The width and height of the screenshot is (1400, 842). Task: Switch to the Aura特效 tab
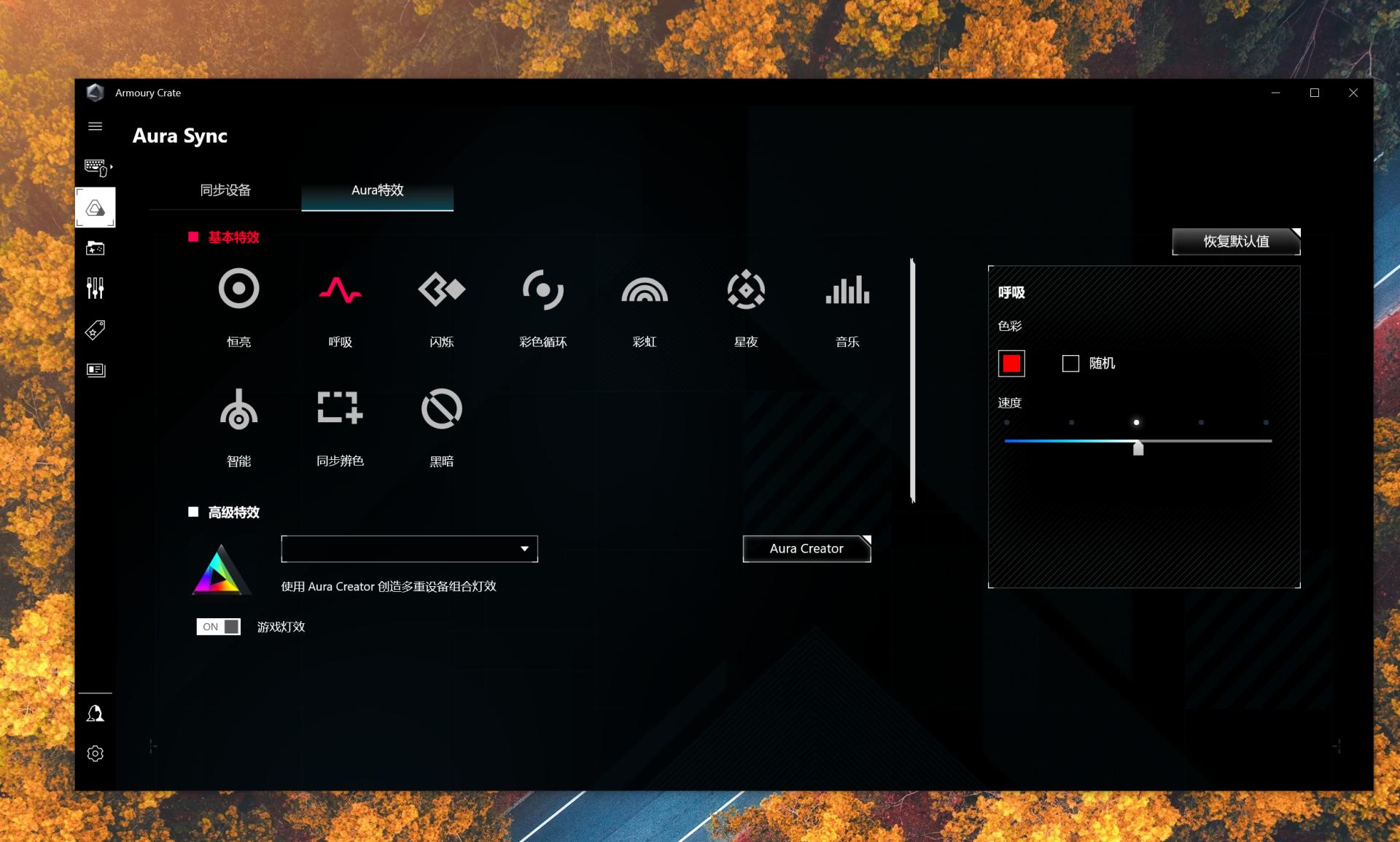(377, 190)
